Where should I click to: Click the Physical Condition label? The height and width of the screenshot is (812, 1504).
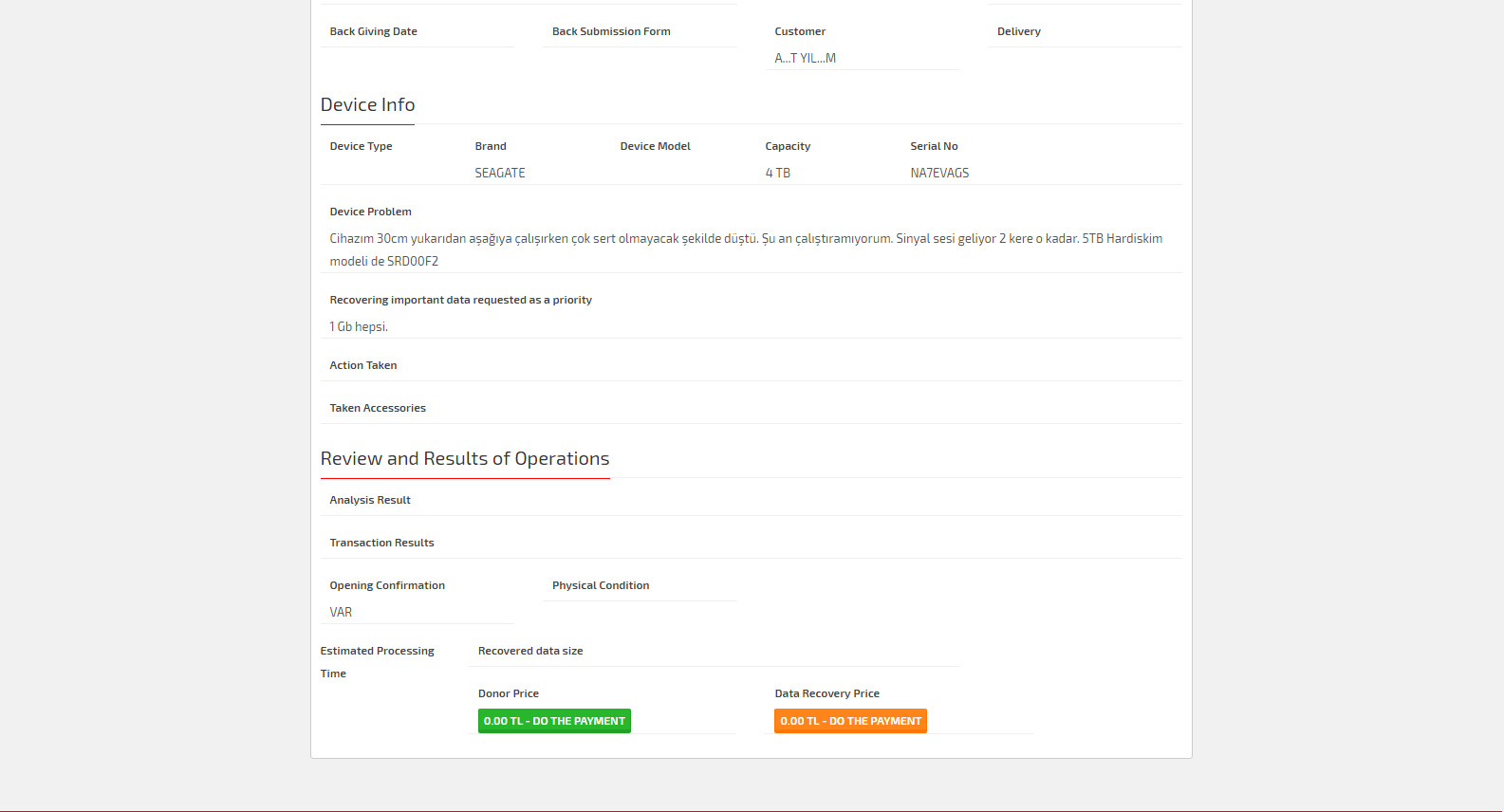[x=601, y=585]
